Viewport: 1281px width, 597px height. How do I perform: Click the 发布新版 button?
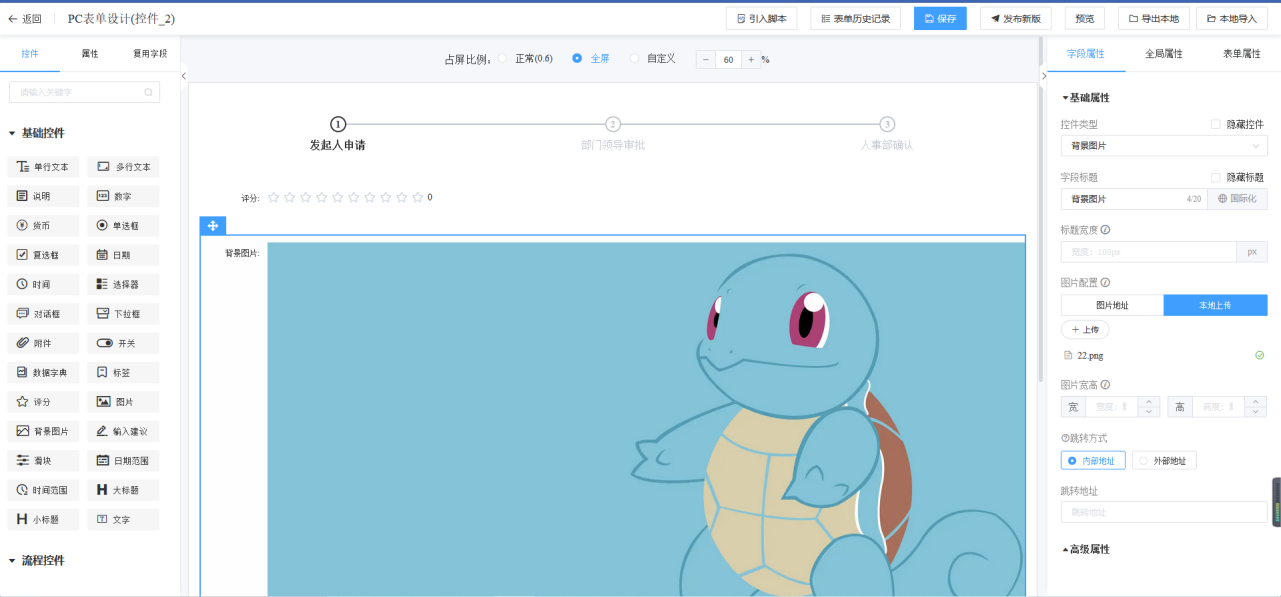coord(1016,18)
